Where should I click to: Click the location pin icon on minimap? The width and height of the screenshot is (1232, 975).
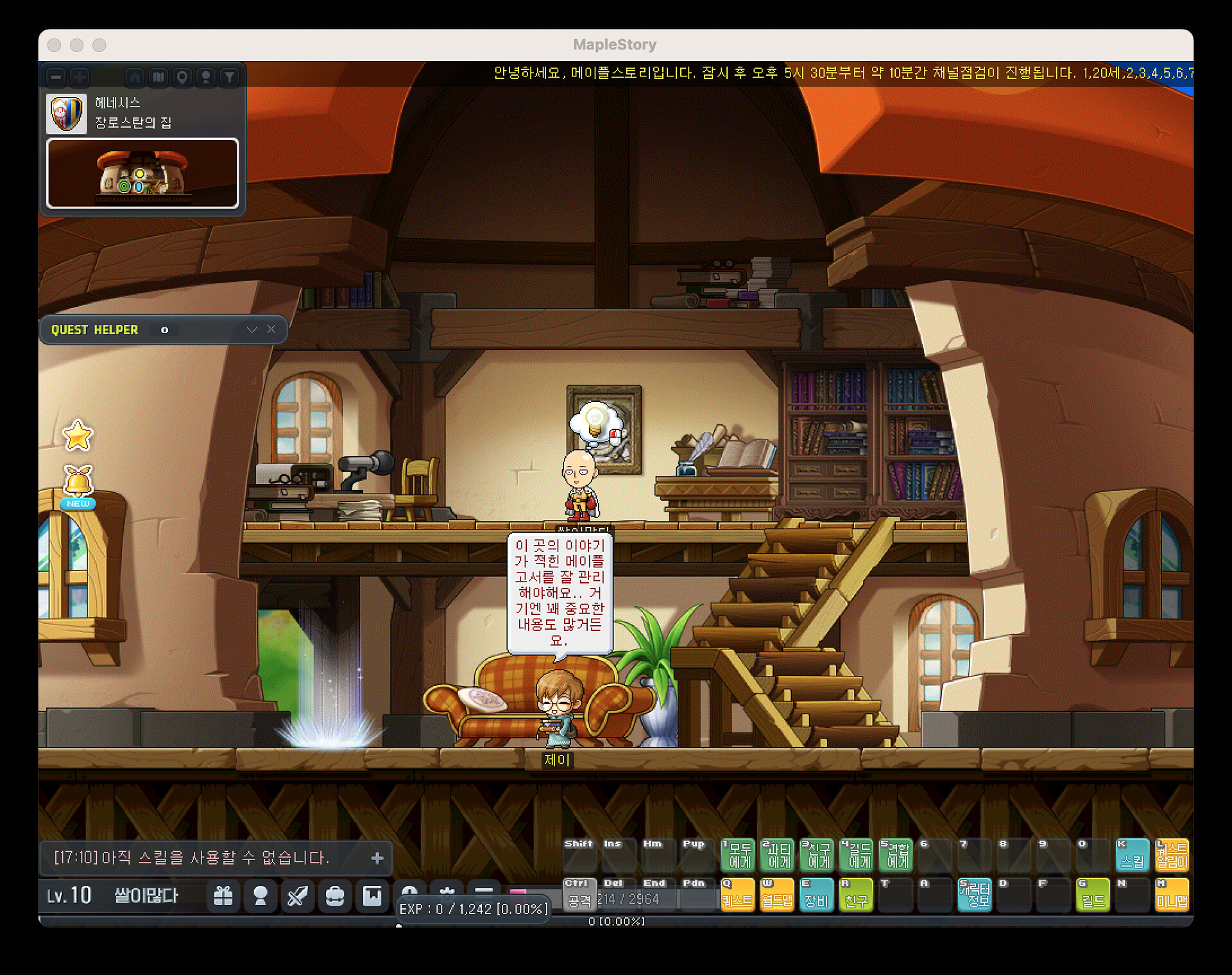point(182,78)
